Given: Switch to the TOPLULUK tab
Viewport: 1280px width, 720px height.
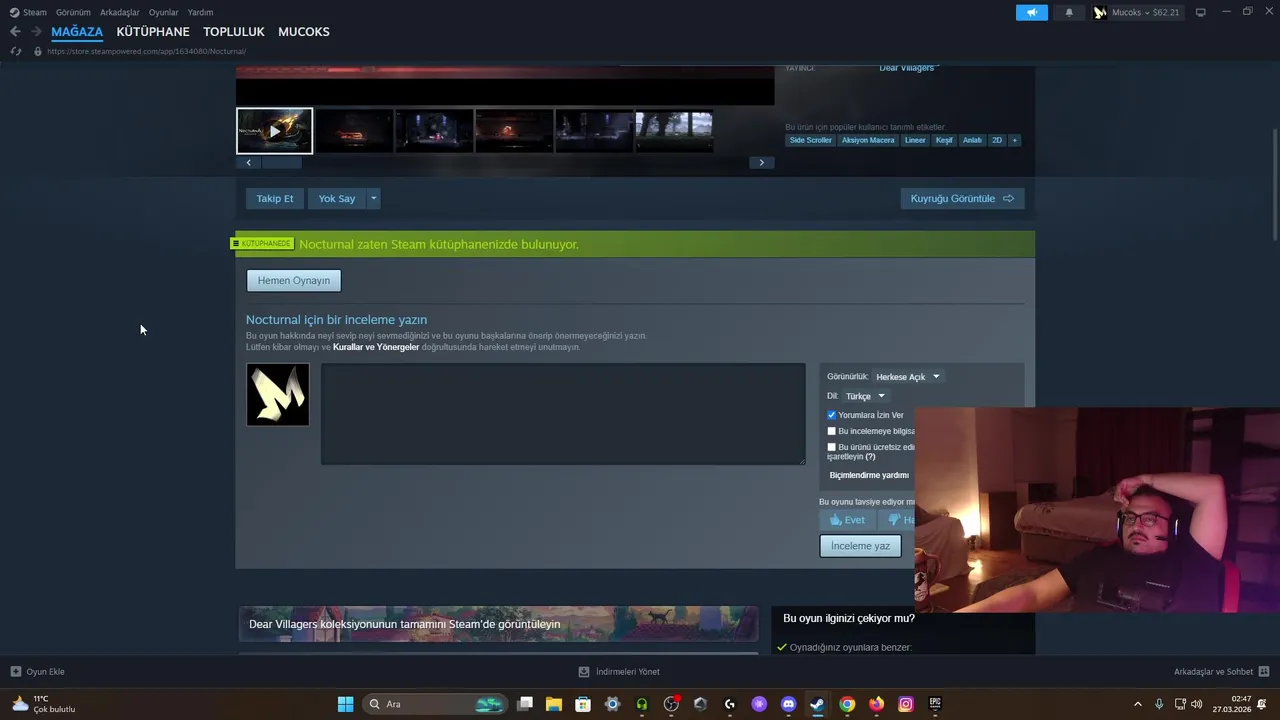Looking at the screenshot, I should [x=234, y=32].
